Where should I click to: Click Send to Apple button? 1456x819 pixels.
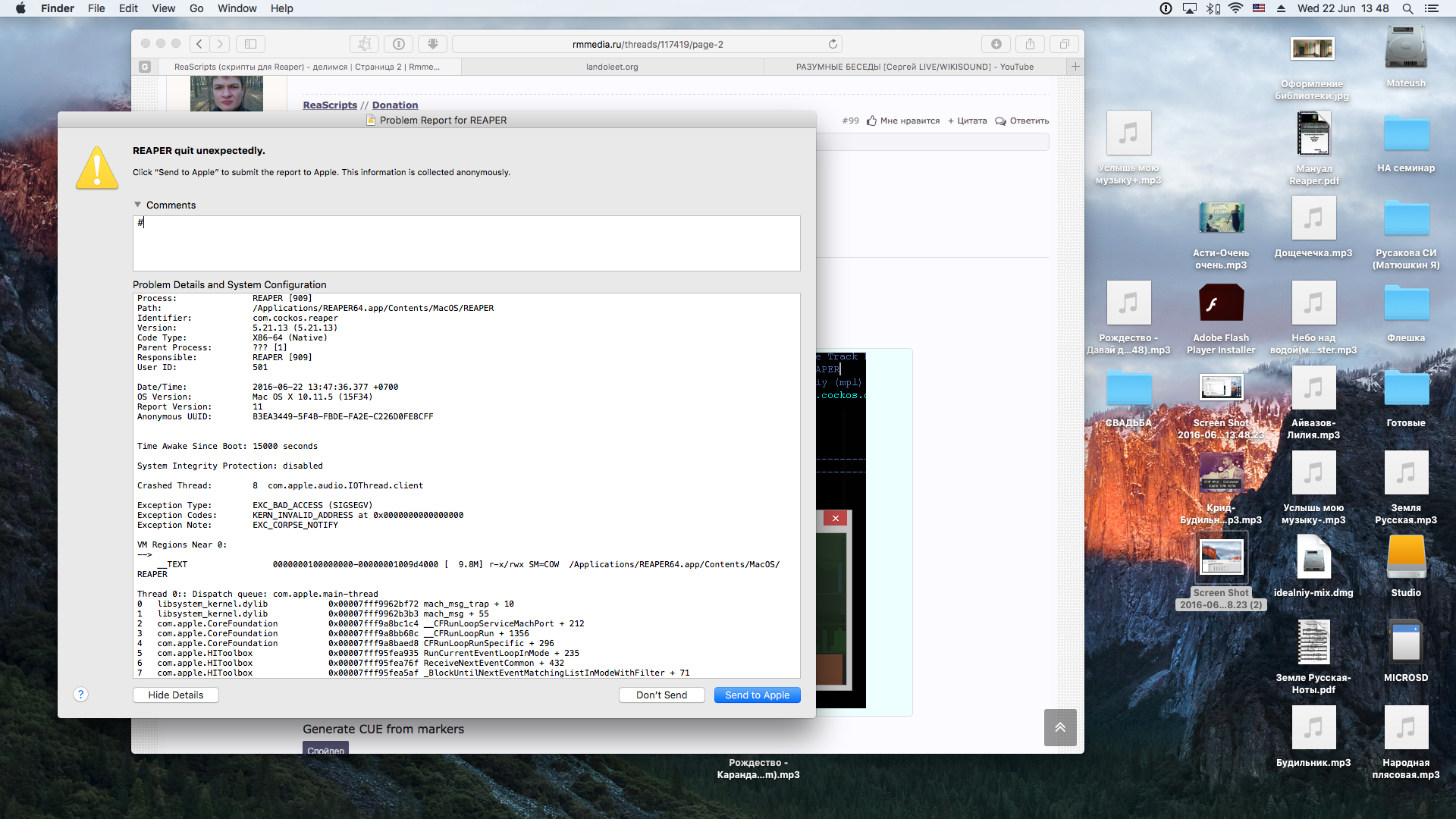pyautogui.click(x=757, y=695)
